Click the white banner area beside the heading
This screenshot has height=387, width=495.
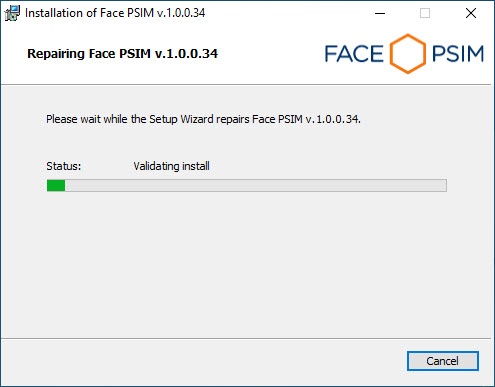coord(270,53)
